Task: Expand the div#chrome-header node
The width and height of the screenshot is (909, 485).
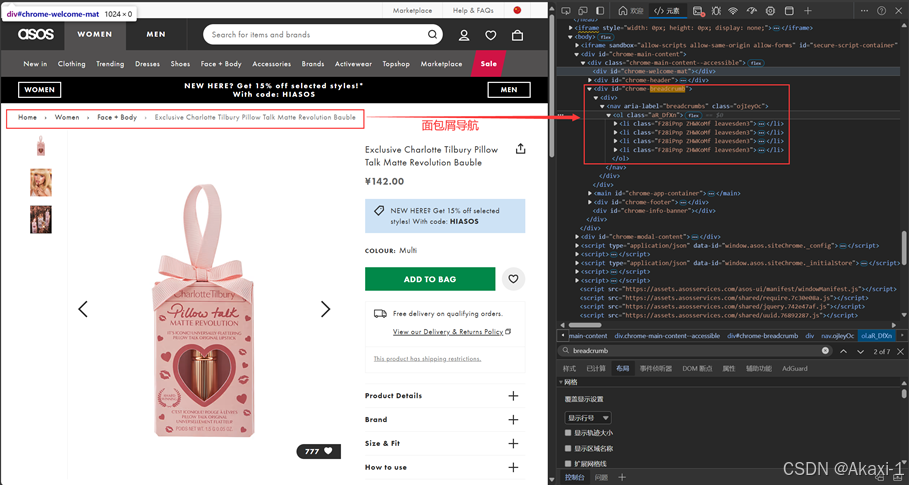Action: tap(590, 80)
